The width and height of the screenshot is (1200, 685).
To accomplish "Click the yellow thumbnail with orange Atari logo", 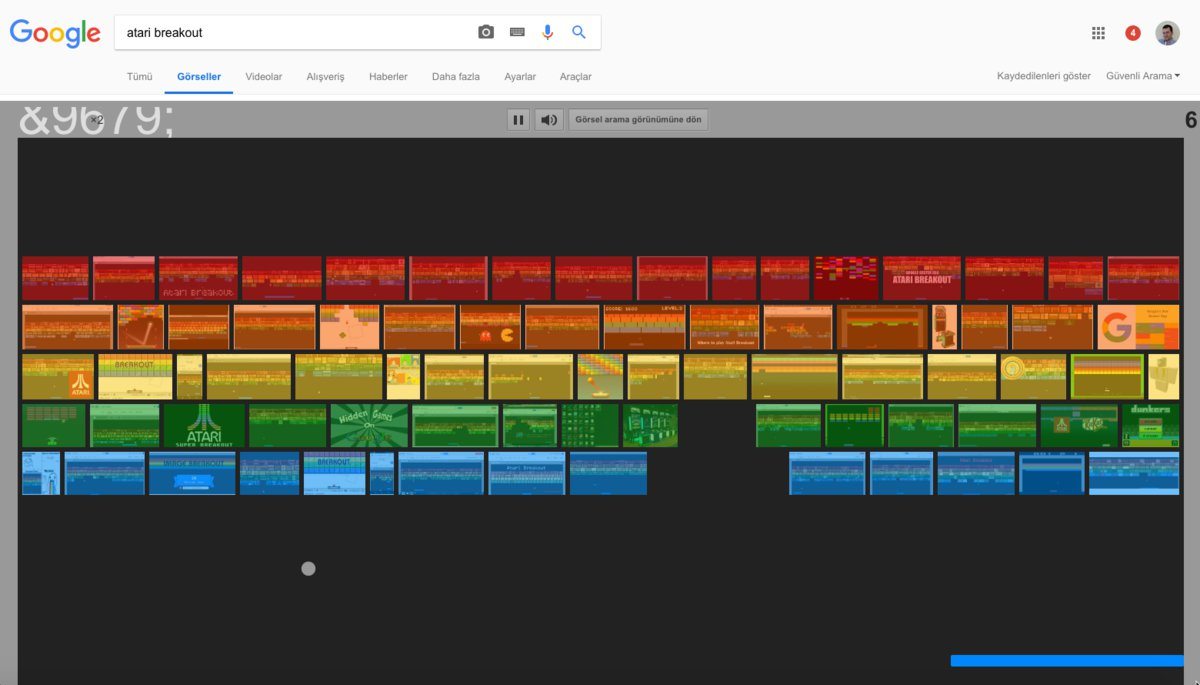I will click(58, 376).
